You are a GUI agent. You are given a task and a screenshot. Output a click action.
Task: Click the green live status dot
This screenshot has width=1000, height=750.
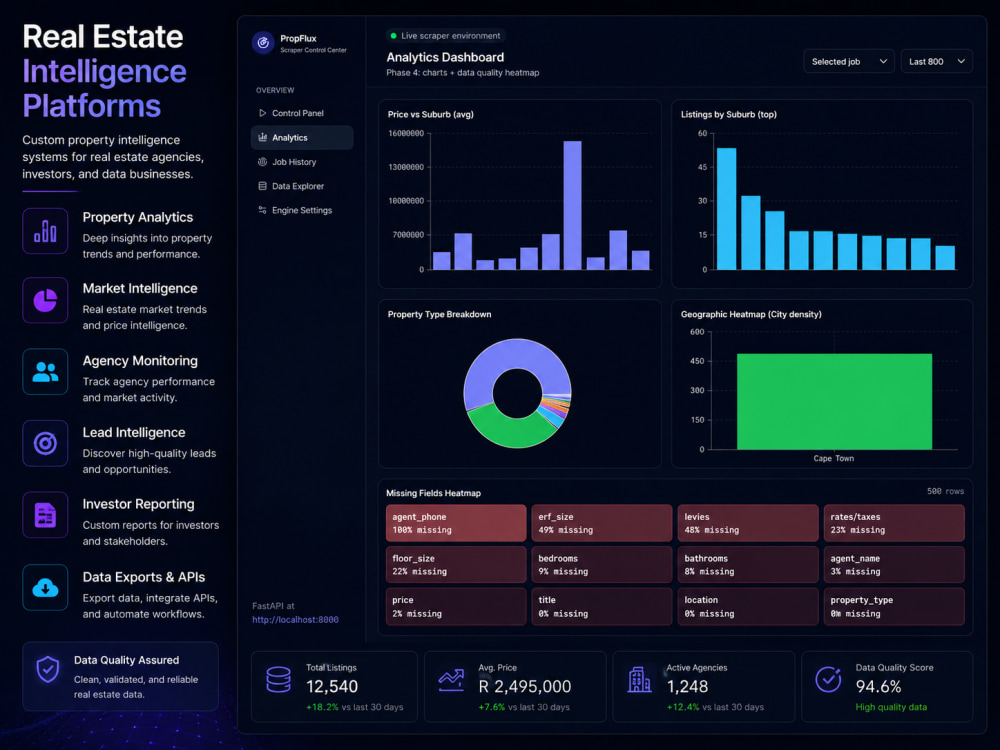click(x=393, y=36)
